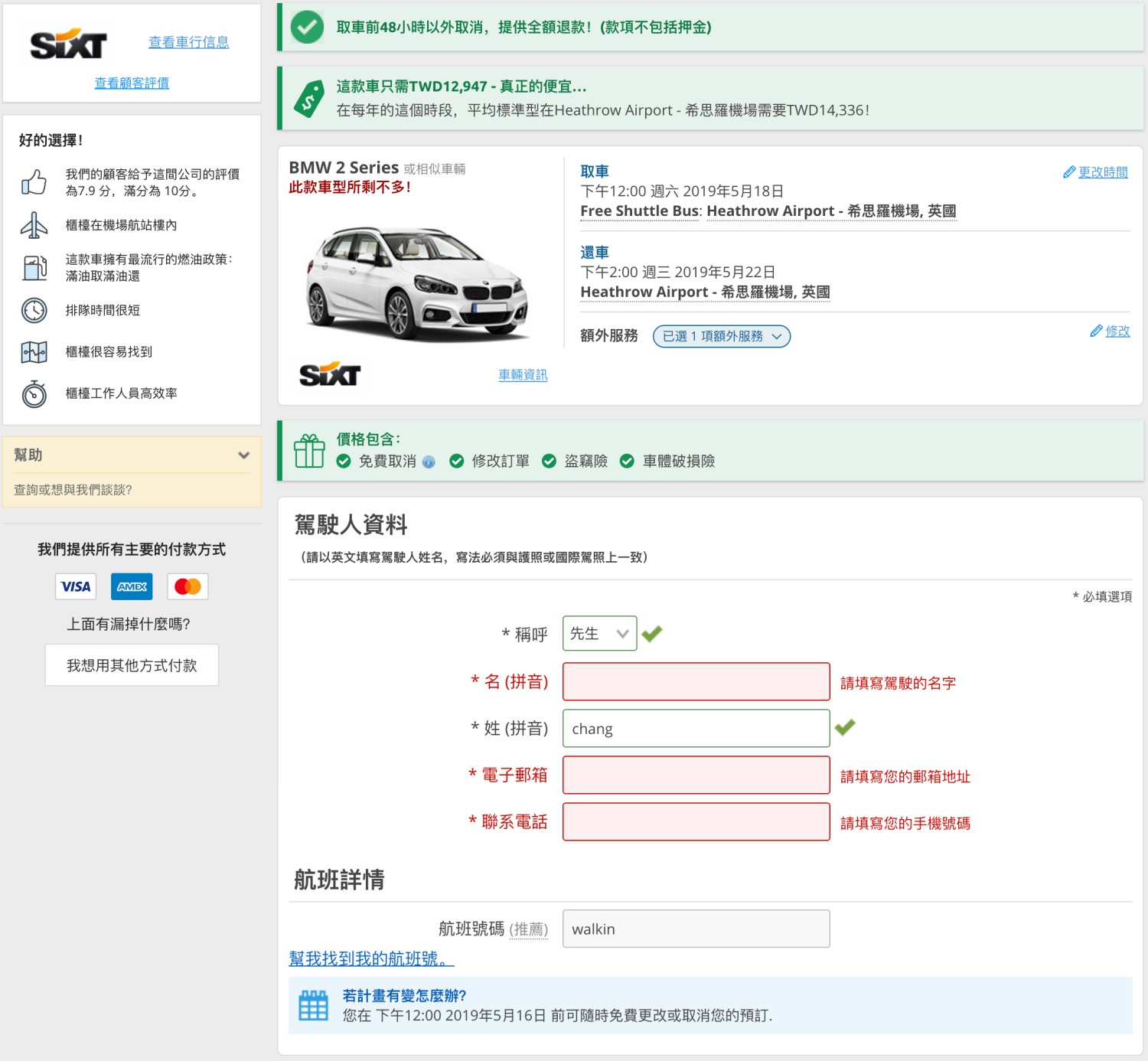Click the 聯系電話 phone field
Viewport: 1148px width, 1061px height.
696,821
